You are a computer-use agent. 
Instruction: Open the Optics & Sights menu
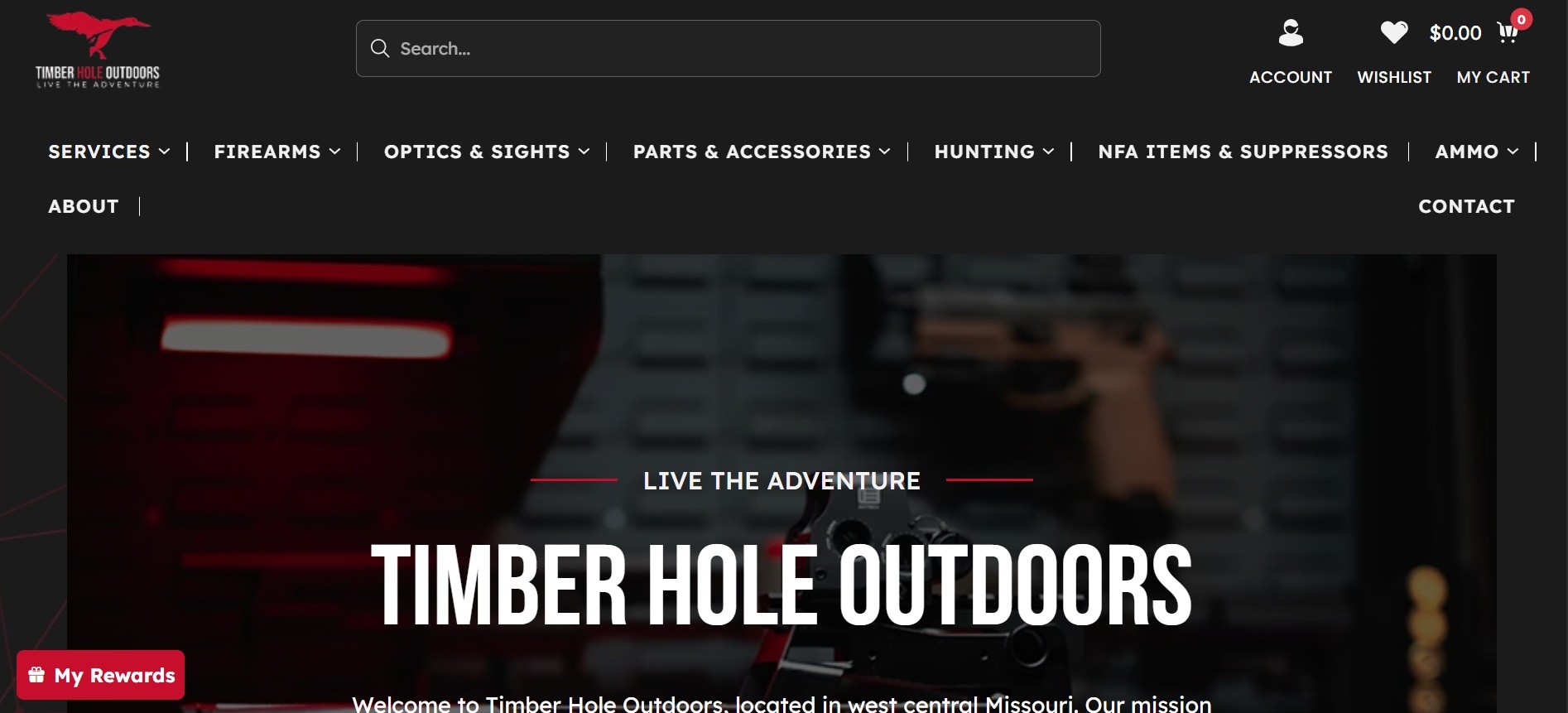click(477, 152)
